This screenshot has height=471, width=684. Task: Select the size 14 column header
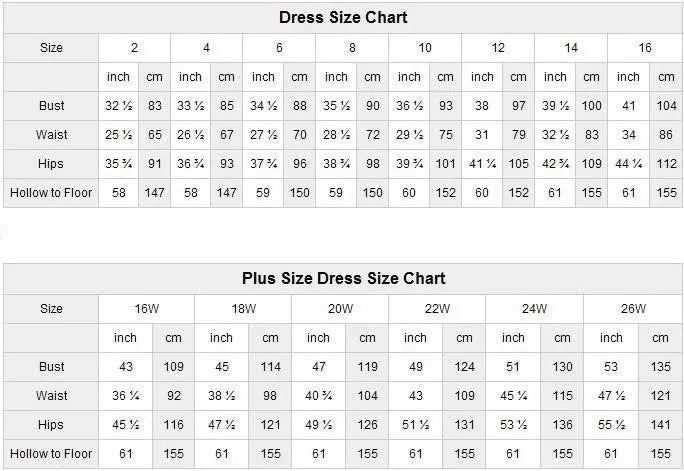click(x=571, y=48)
